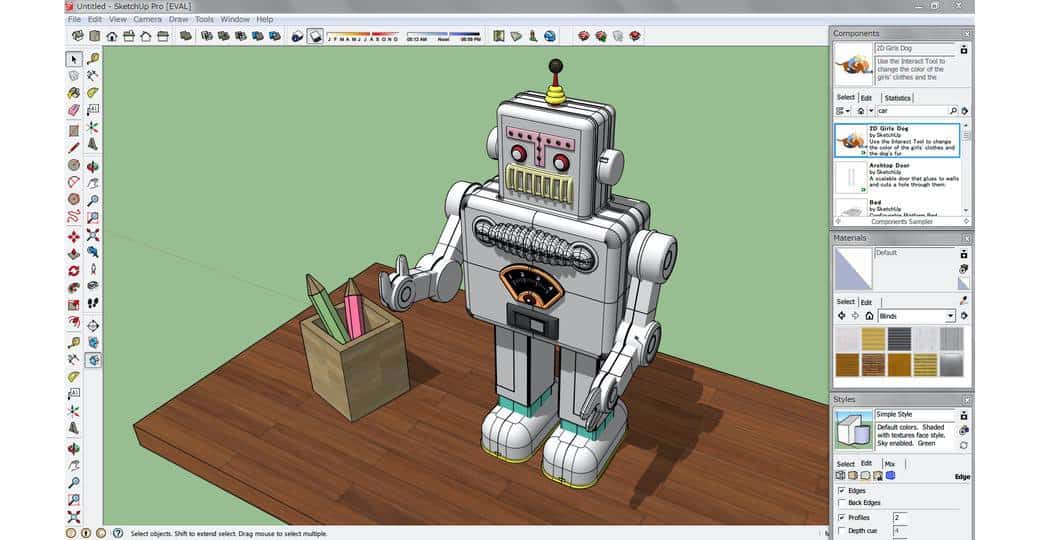Switch to the Iso view icon
This screenshot has height=540, width=1040.
[x=78, y=36]
